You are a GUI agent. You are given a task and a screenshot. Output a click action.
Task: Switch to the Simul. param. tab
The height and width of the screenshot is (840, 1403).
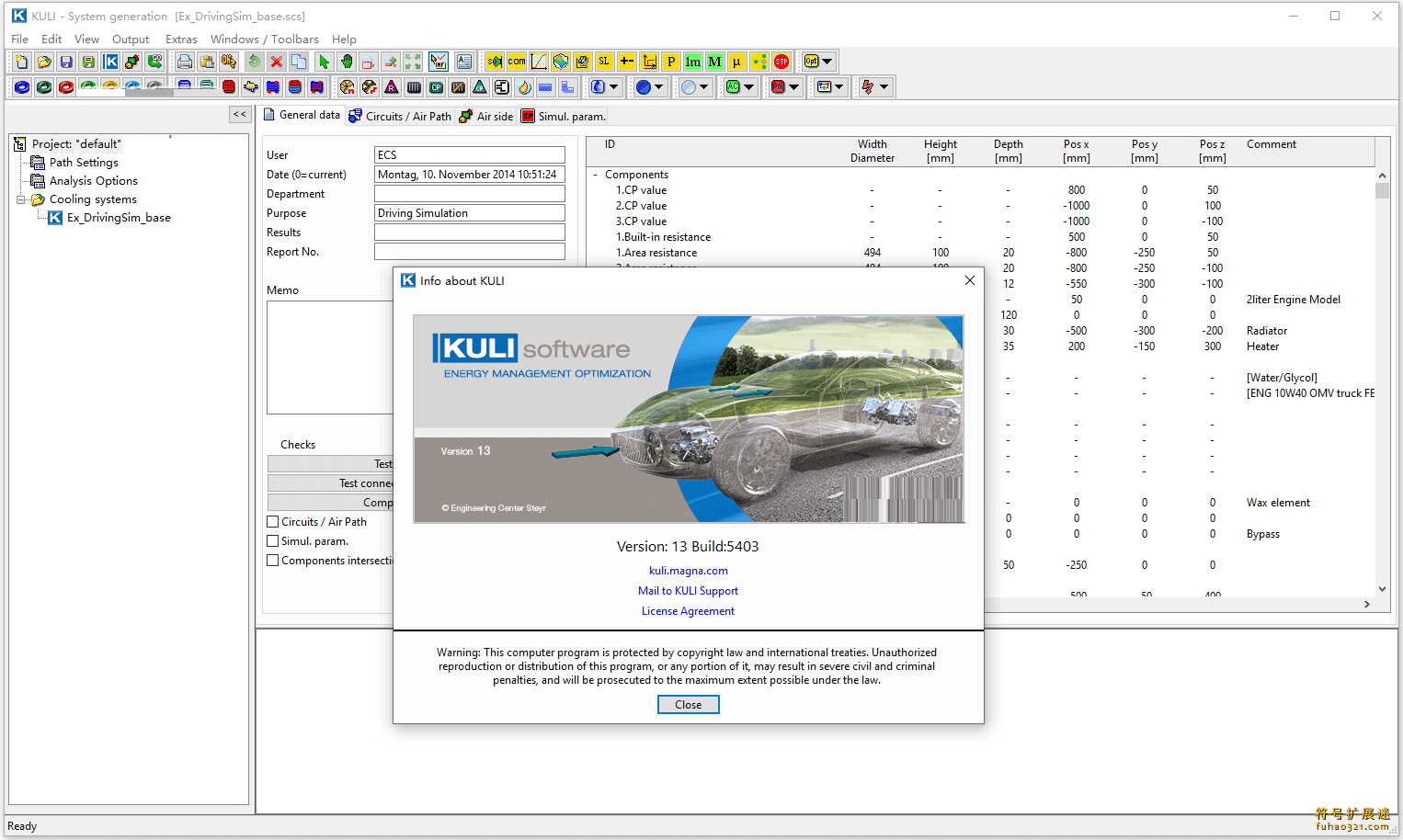[x=563, y=117]
